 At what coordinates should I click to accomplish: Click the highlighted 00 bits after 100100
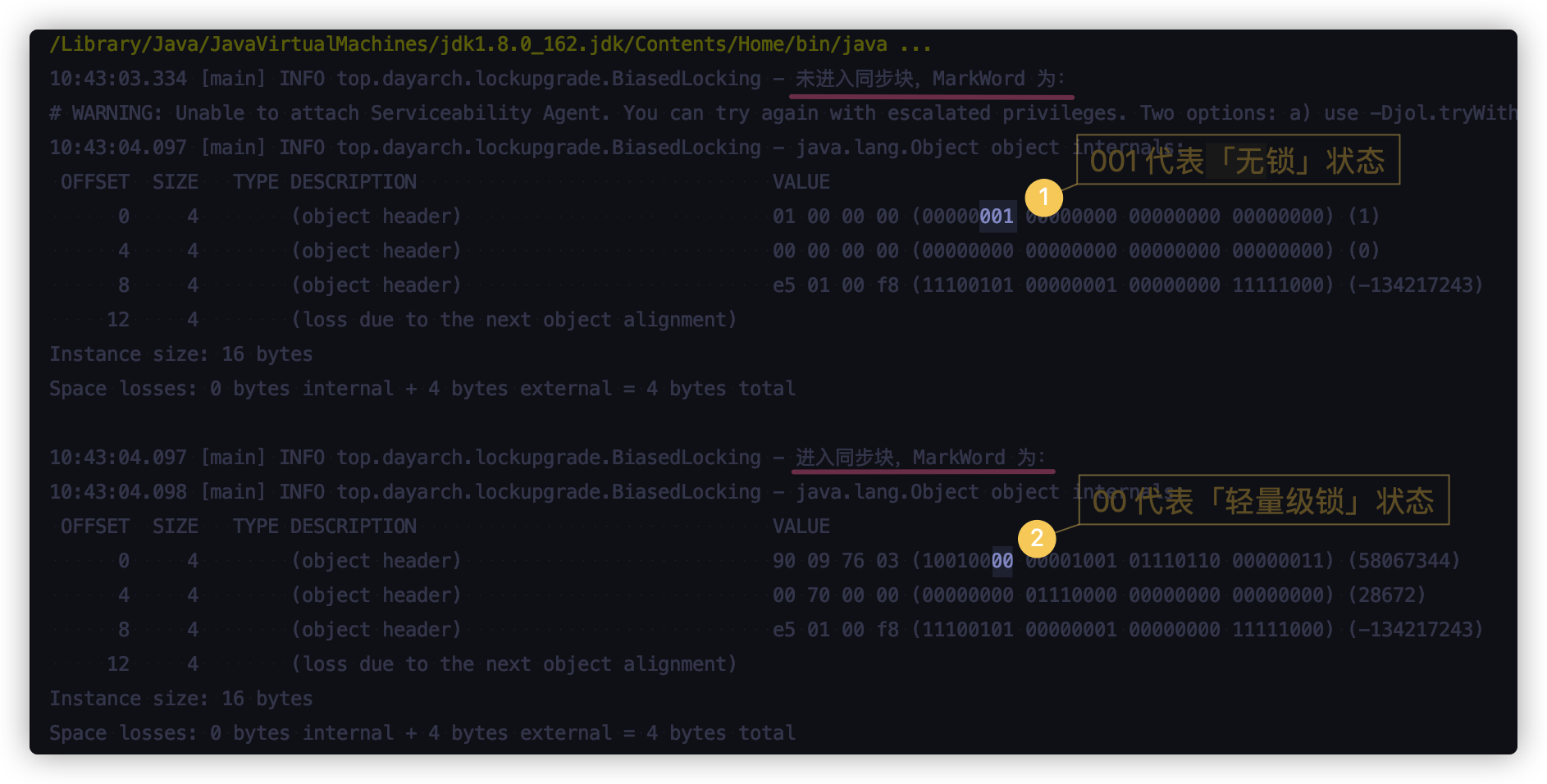point(1002,561)
